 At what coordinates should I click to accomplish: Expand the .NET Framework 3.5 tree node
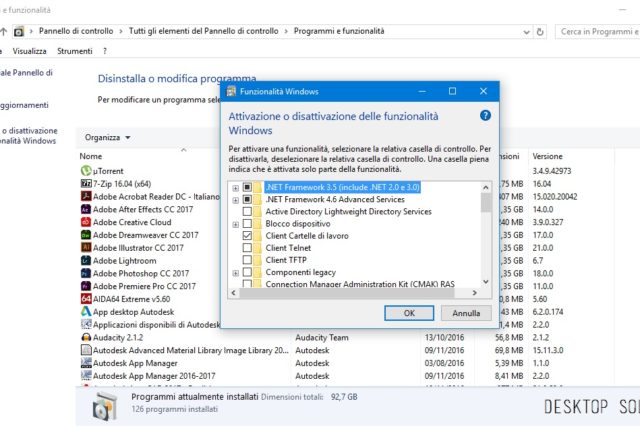click(236, 188)
